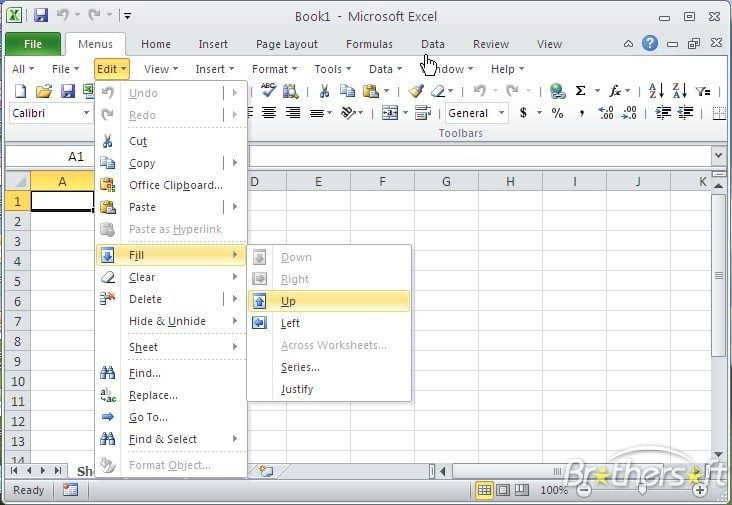
Task: Click the Percent style icon
Action: point(557,113)
